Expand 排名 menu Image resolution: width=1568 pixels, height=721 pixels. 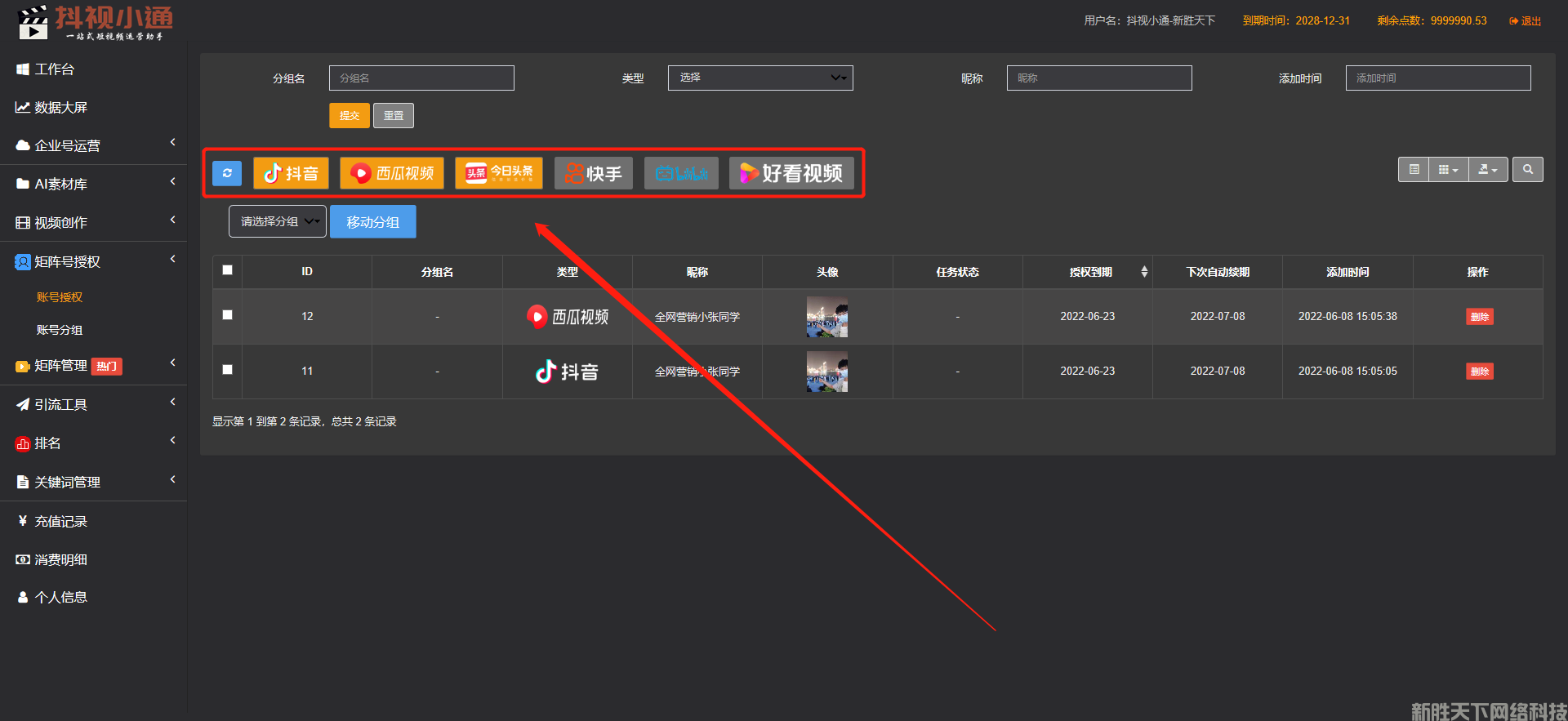(93, 443)
